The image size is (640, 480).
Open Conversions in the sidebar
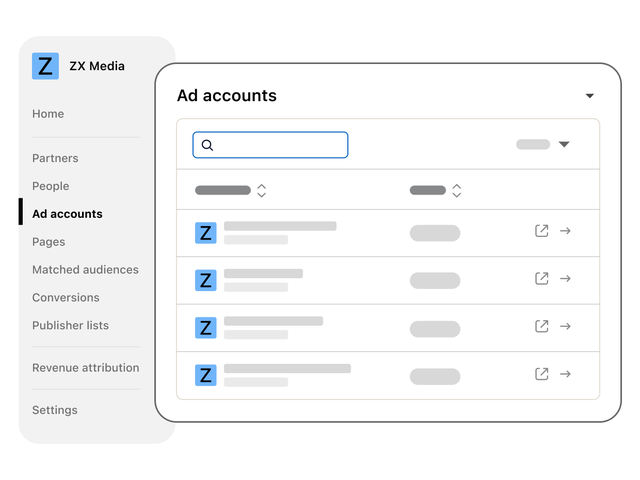click(x=66, y=298)
